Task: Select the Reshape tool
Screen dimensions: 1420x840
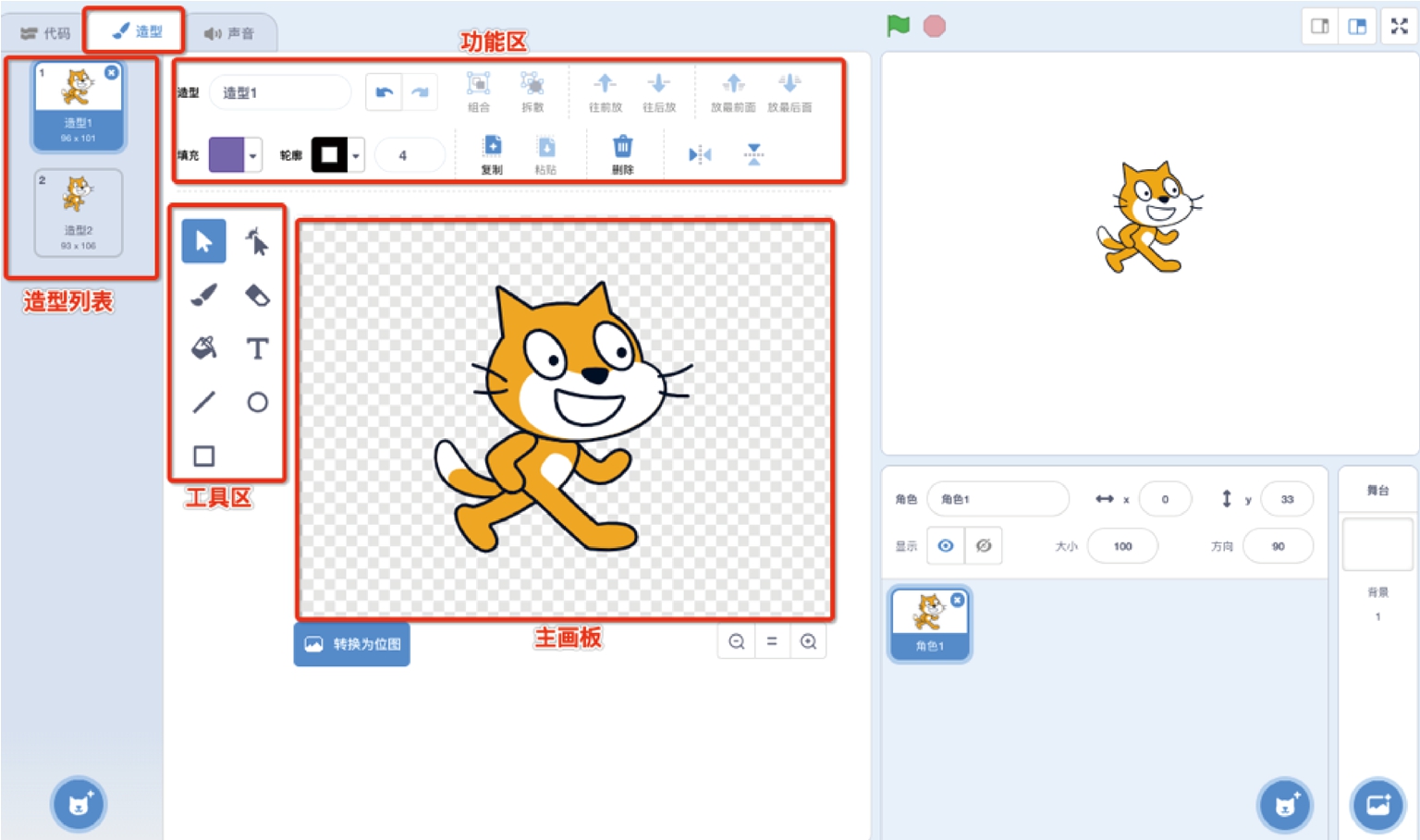Action: 257,241
